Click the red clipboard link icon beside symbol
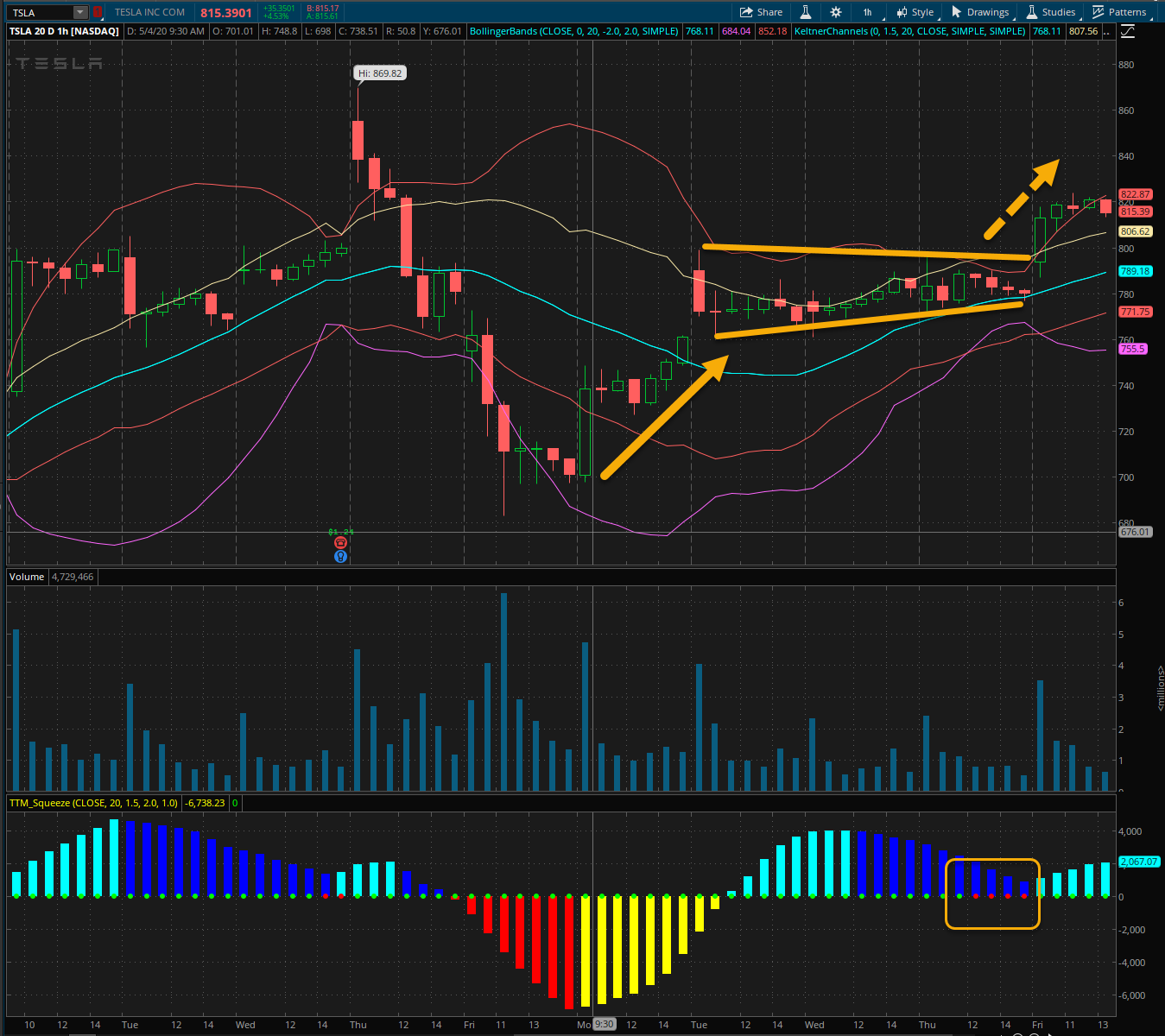The width and height of the screenshot is (1165, 1036). click(98, 12)
